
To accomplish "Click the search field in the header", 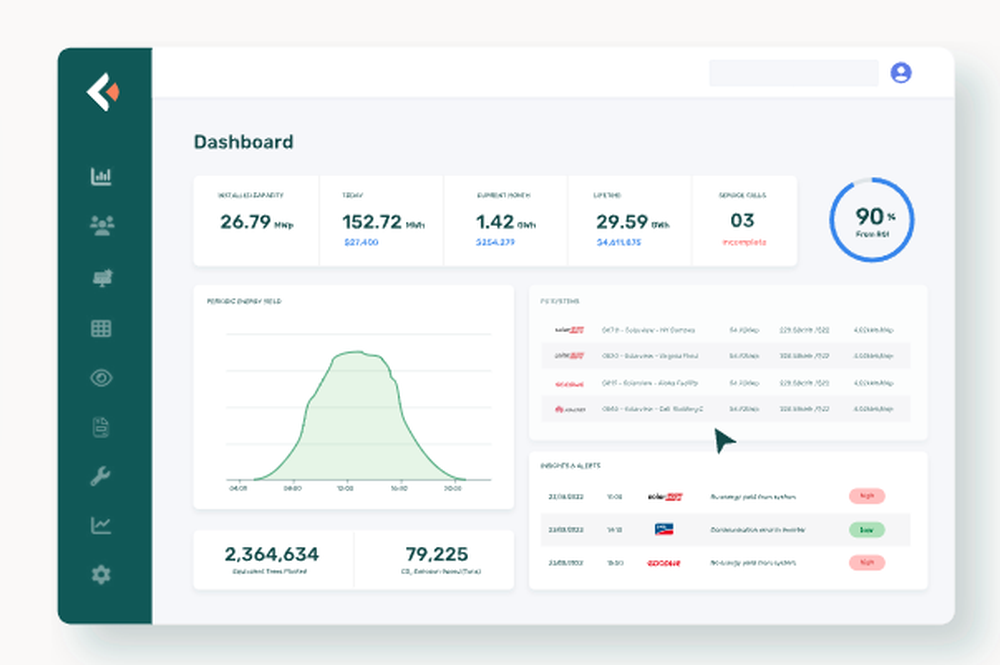I will coord(793,73).
